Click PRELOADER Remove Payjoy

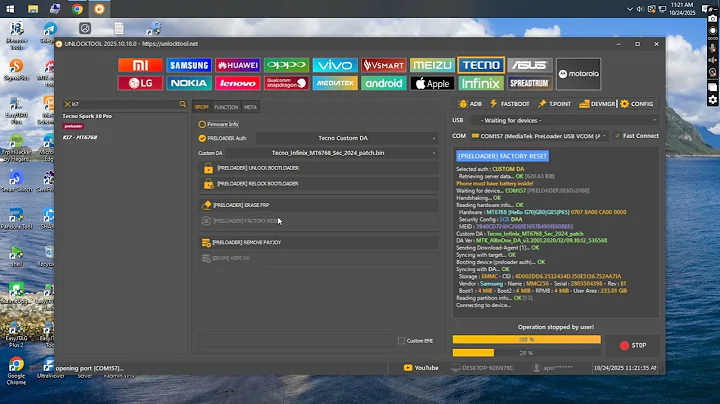coord(318,242)
